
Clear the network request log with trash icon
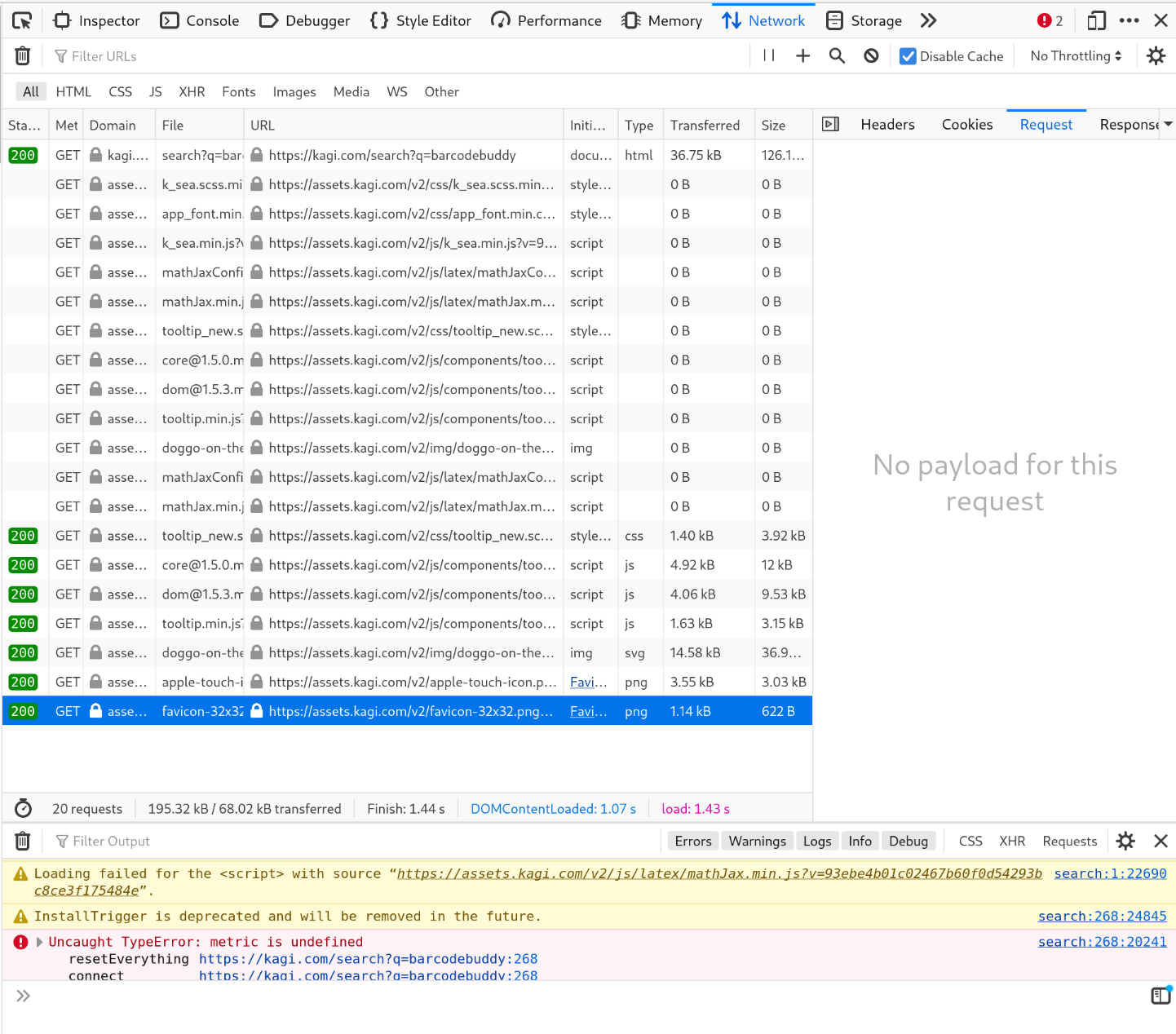click(23, 55)
